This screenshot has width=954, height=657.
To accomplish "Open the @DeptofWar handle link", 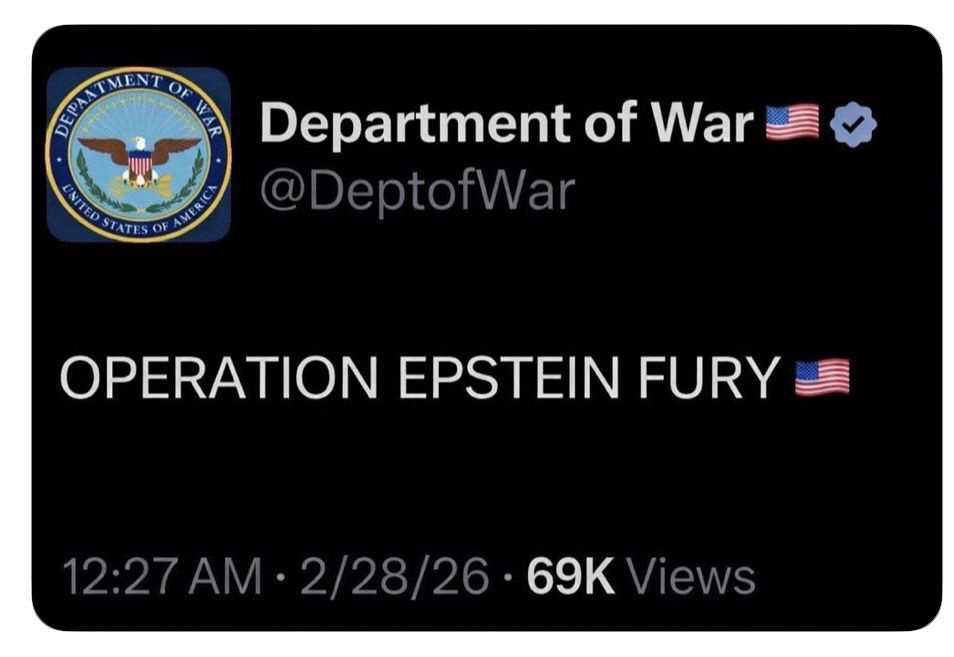I will click(417, 188).
